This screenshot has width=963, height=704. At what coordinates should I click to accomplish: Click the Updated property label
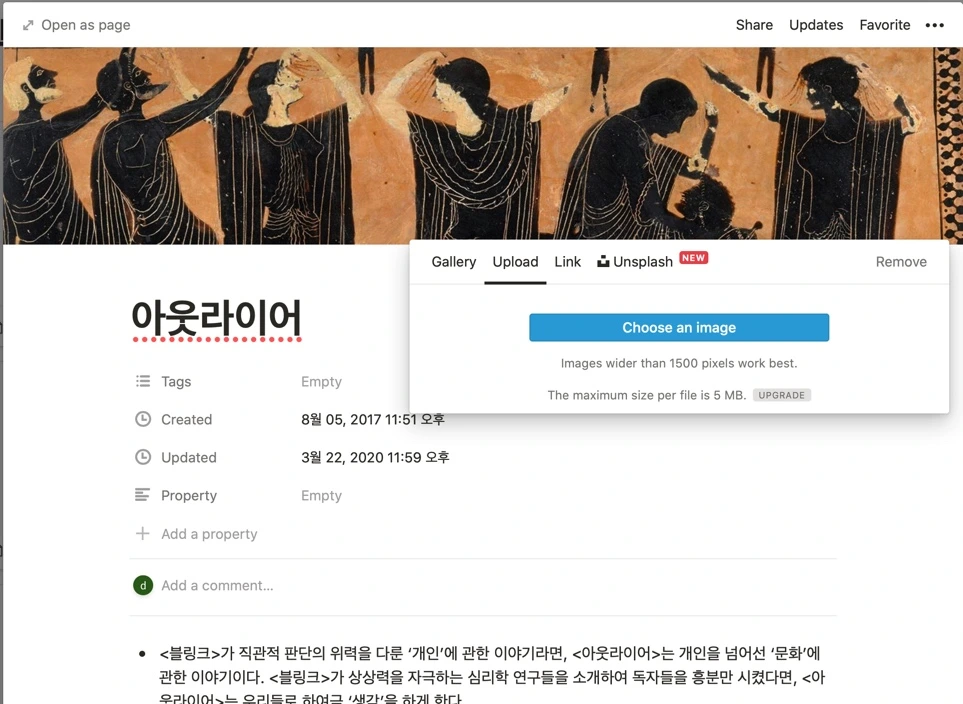click(x=189, y=458)
